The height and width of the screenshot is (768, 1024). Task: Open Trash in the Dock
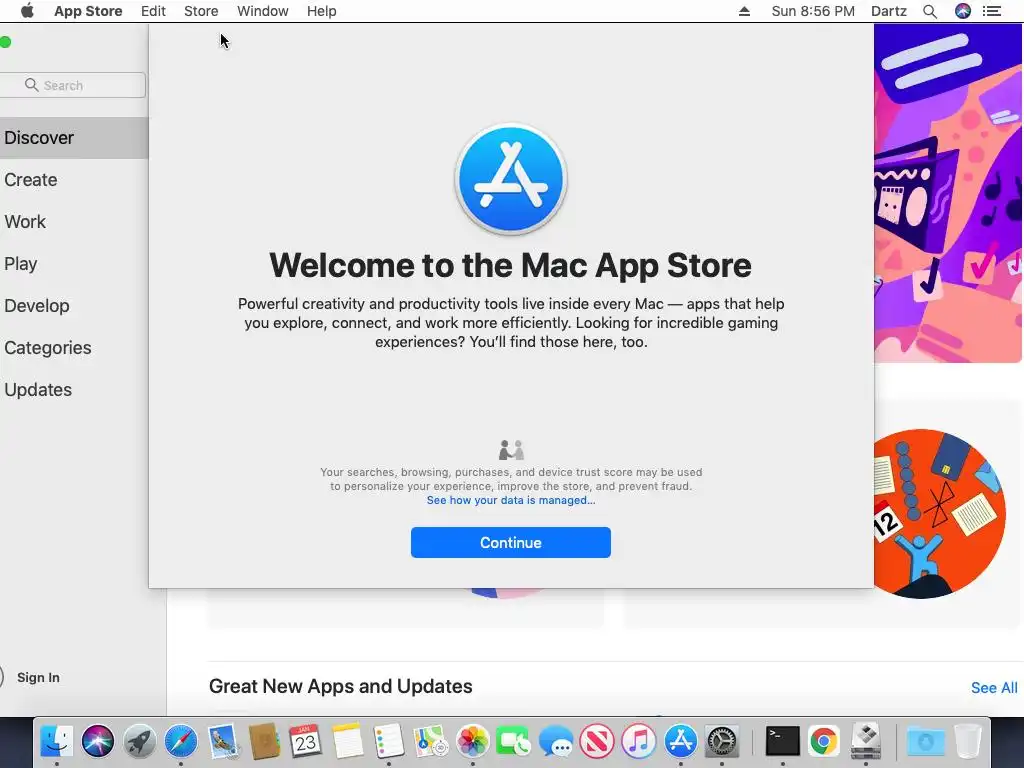click(968, 742)
